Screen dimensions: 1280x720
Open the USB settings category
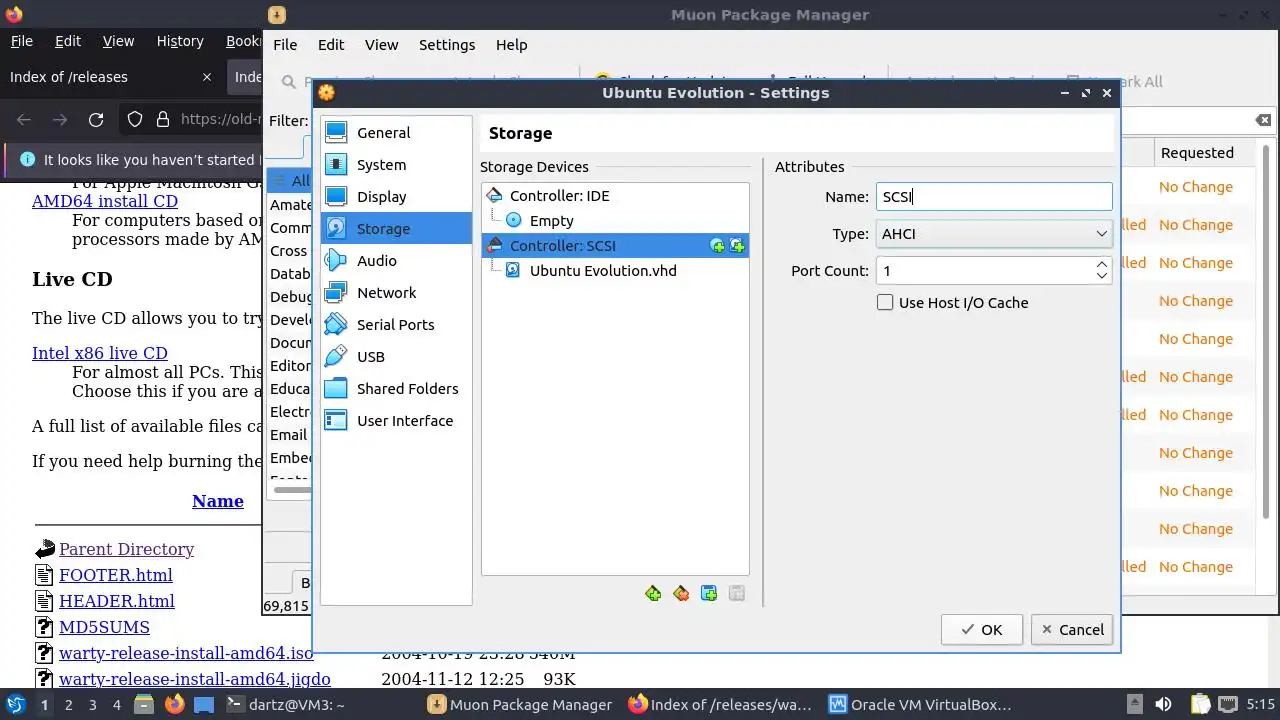coord(396,357)
